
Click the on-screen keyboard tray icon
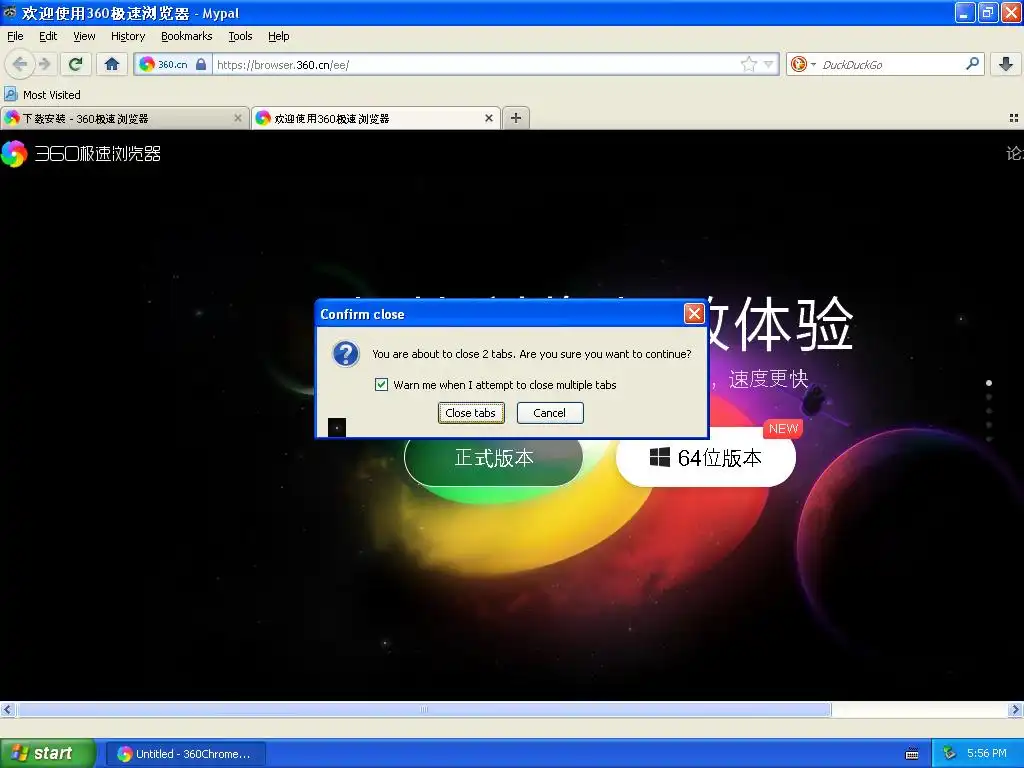(x=912, y=754)
